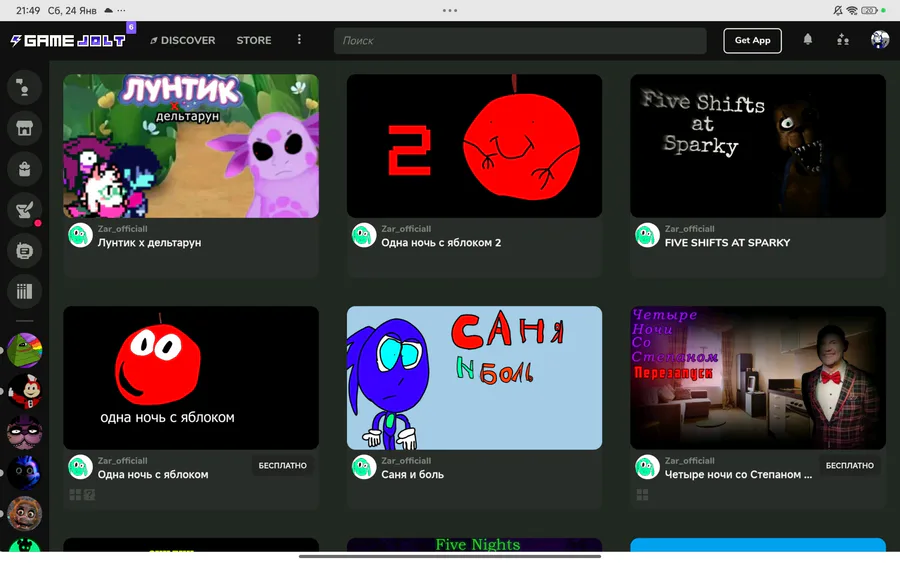The width and height of the screenshot is (900, 563).
Task: Open the sidebar game library icon
Action: pyautogui.click(x=24, y=292)
